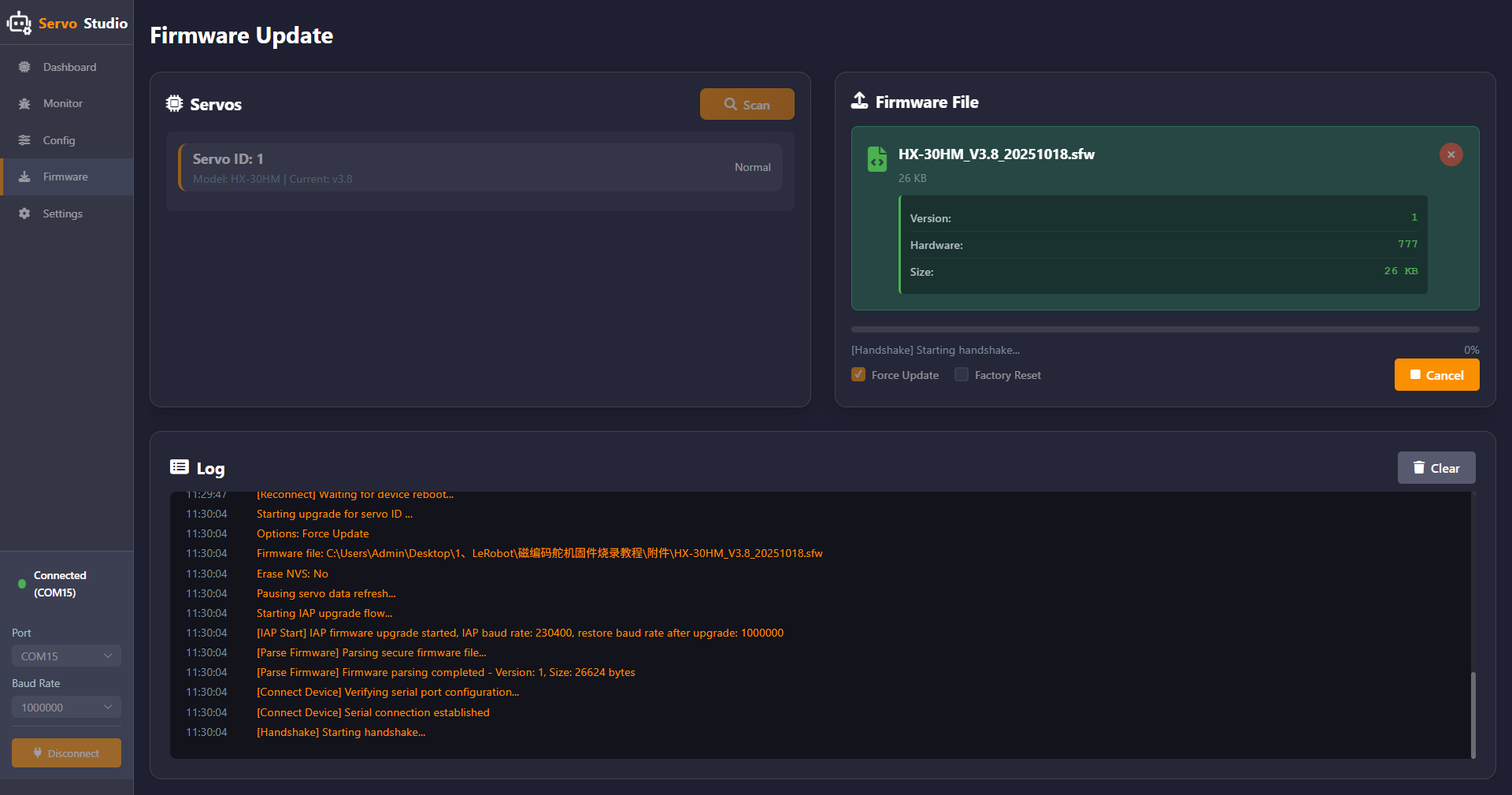The height and width of the screenshot is (795, 1512).
Task: Click the 'Connected (COM15)' status text
Action: click(x=60, y=584)
